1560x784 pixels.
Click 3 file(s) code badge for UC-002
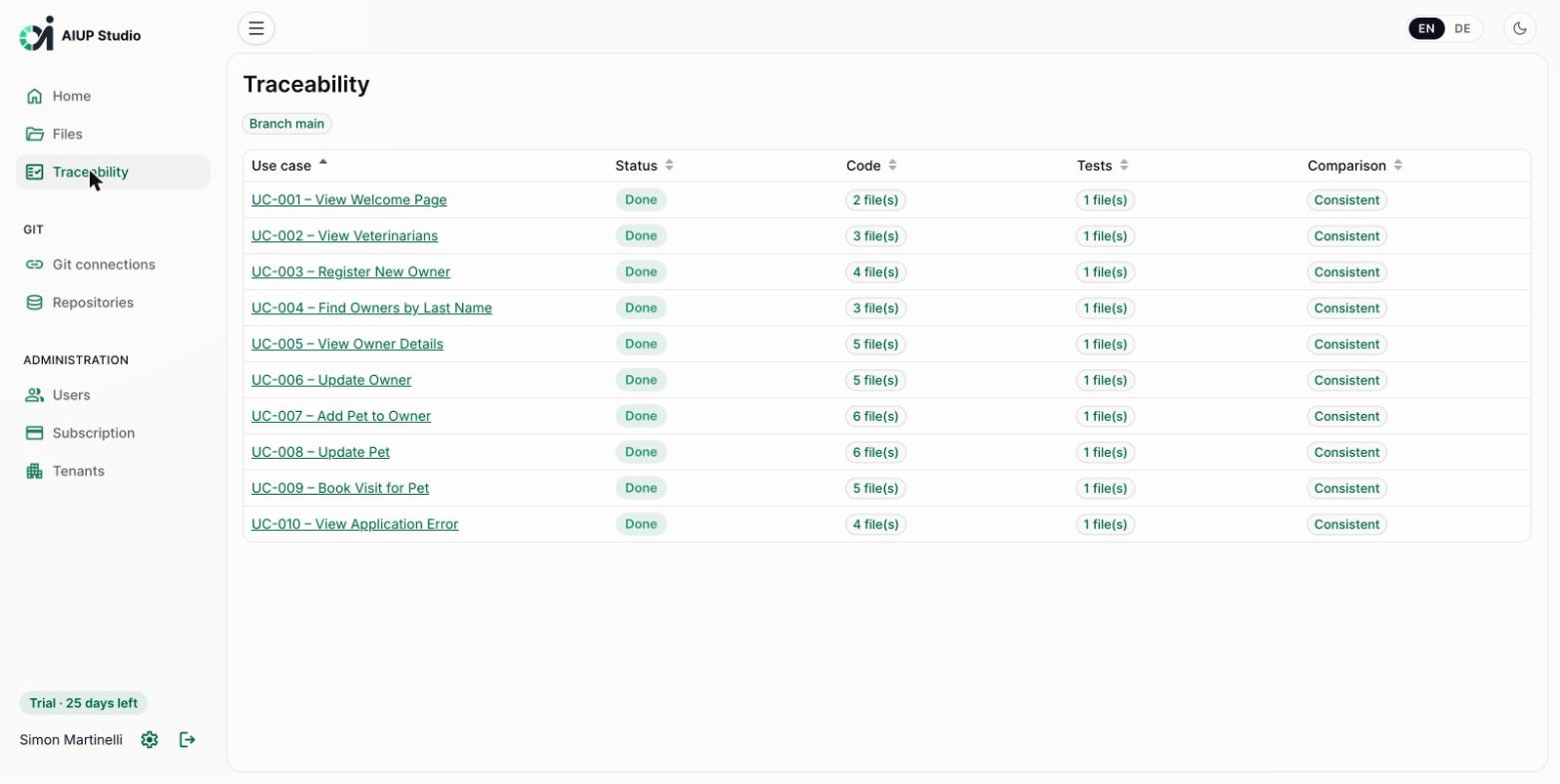click(875, 236)
